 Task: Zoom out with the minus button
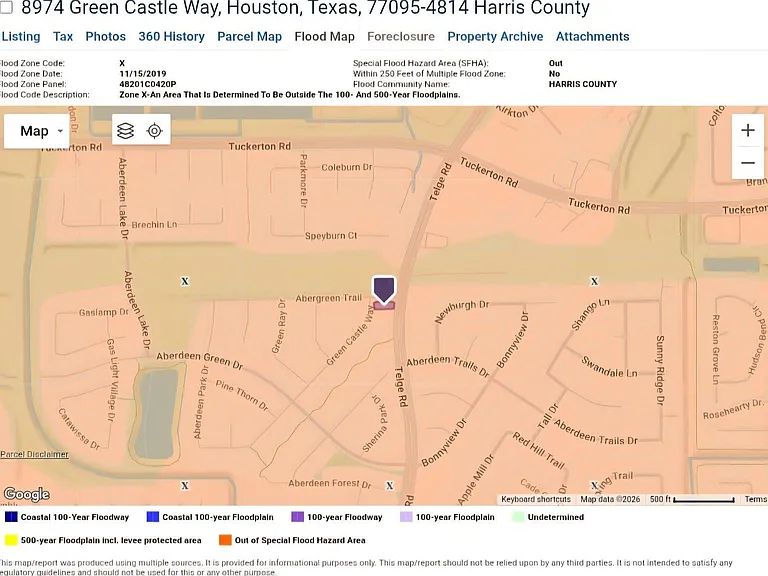point(747,163)
